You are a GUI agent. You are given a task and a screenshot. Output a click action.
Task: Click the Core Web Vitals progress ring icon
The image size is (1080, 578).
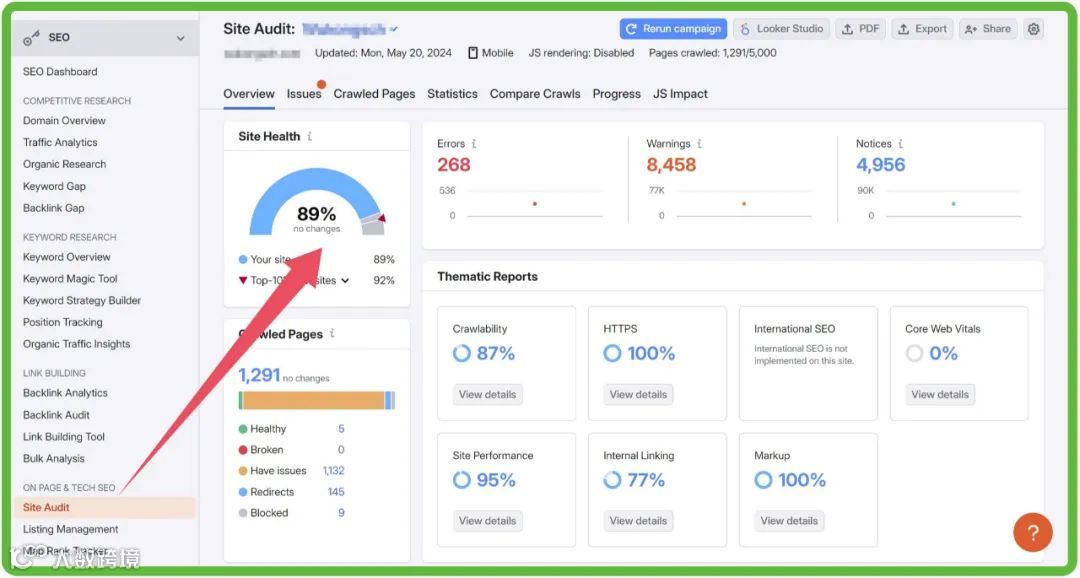(x=914, y=353)
